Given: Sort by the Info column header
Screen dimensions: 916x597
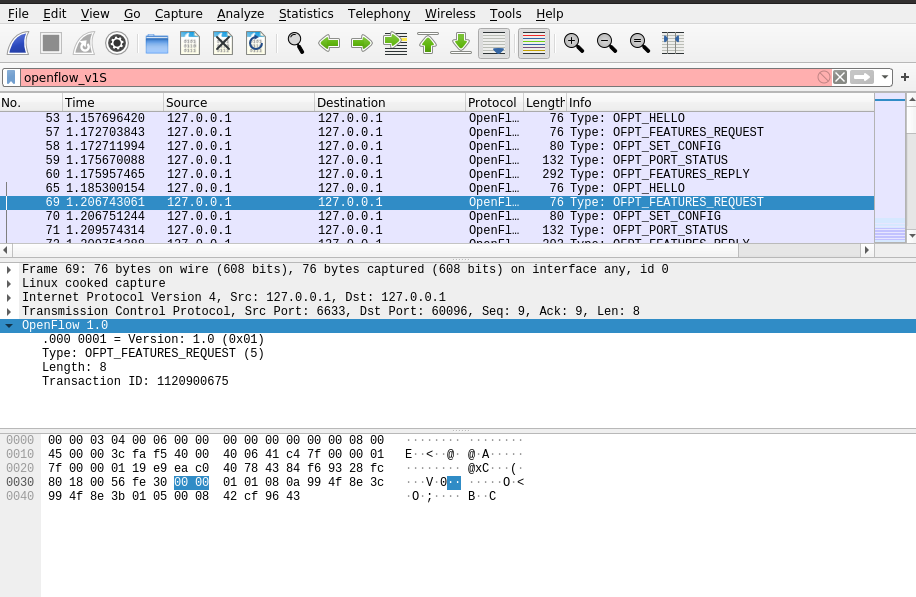Looking at the screenshot, I should point(720,103).
